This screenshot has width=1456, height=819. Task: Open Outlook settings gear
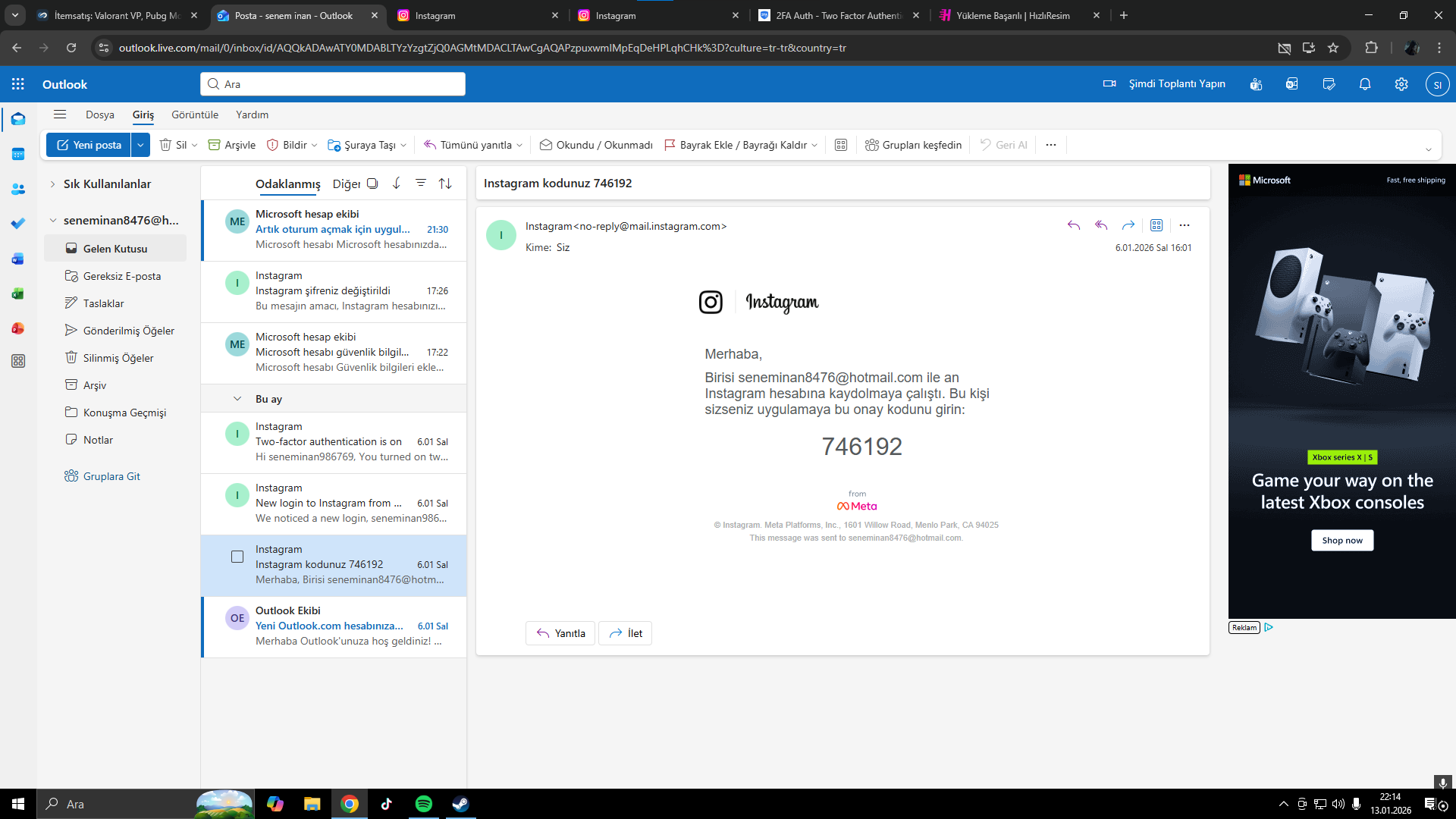click(1401, 84)
